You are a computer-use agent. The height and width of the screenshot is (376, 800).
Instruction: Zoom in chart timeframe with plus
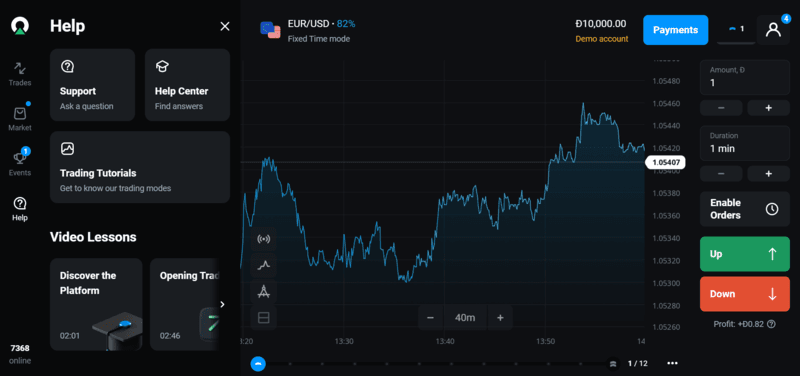coord(500,318)
